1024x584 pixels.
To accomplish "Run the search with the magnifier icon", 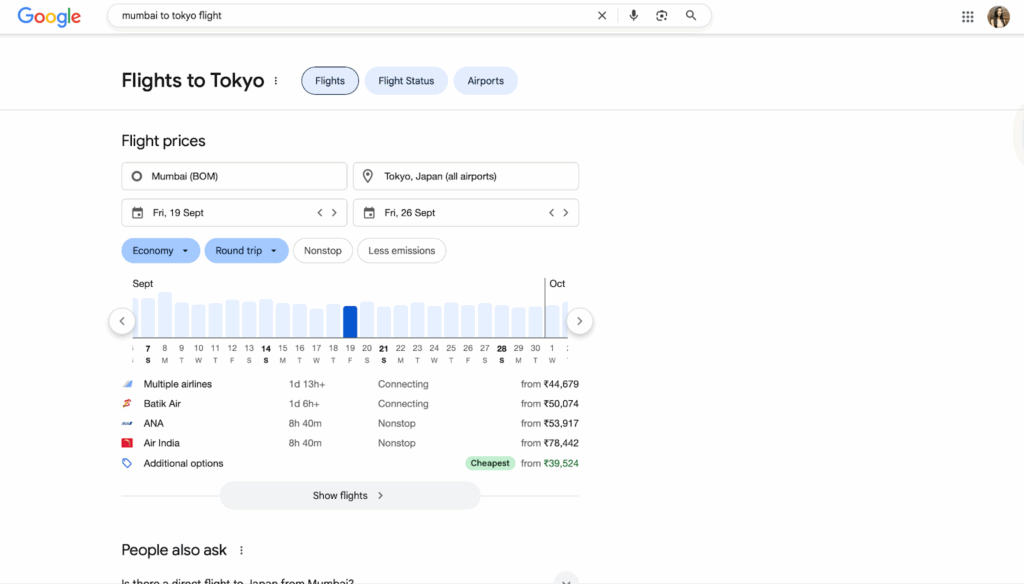I will 691,16.
